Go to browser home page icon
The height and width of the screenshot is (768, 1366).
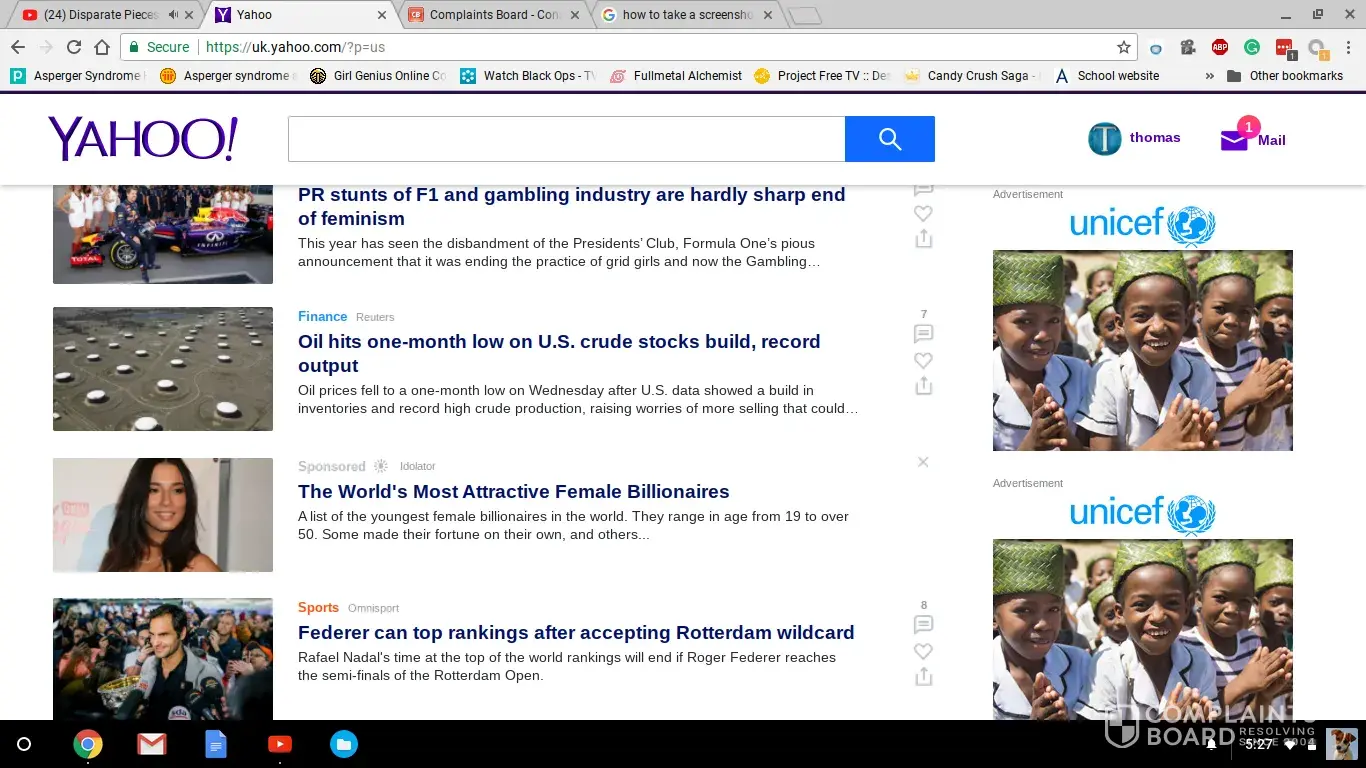(x=102, y=47)
